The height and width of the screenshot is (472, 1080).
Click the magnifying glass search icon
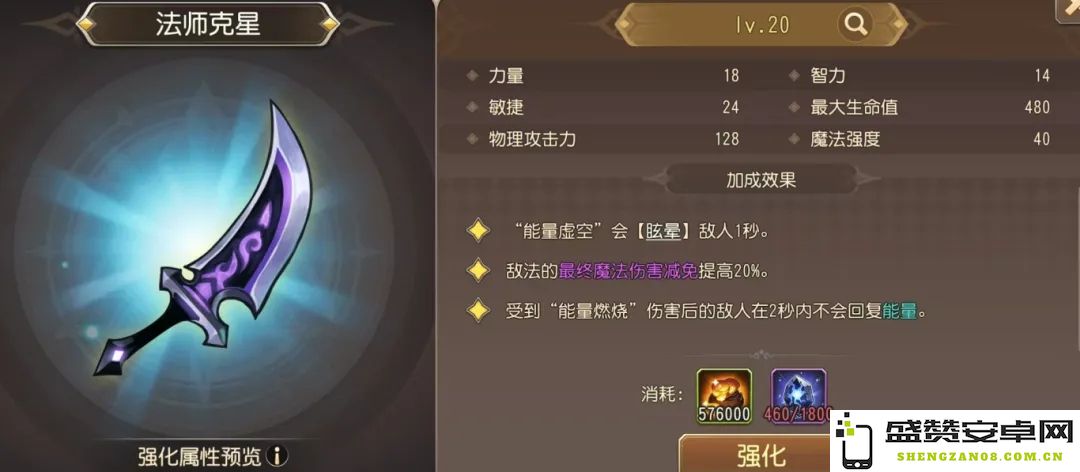(x=855, y=25)
